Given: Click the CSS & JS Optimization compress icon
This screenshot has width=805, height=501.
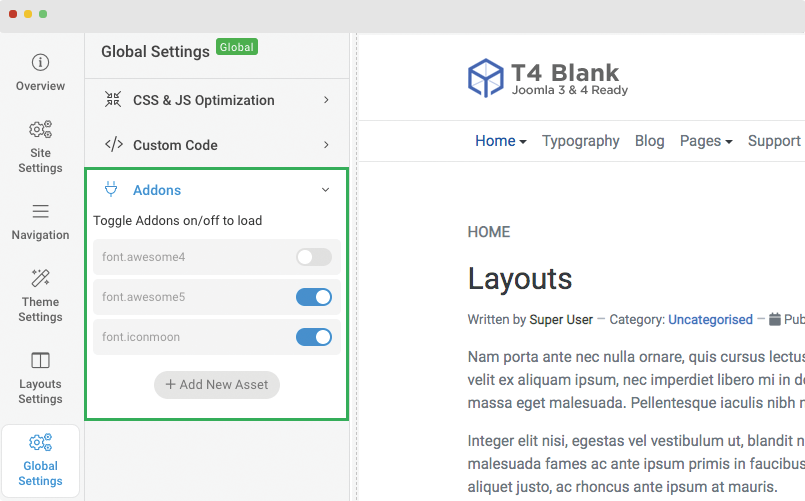Looking at the screenshot, I should point(113,99).
